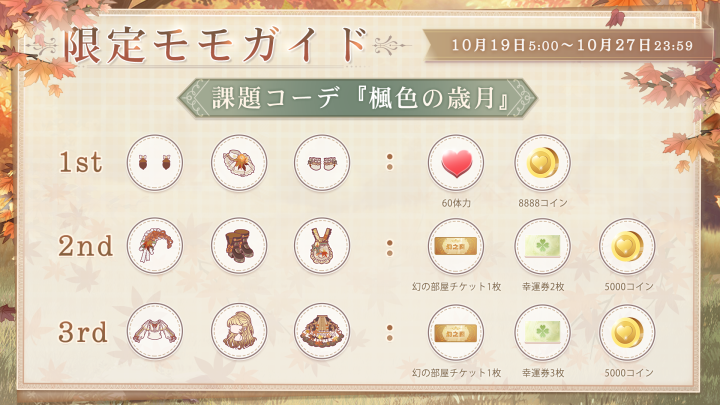Click the 幸運券2枚 clover ticket reward
Viewport: 720px width, 405px height.
point(542,247)
